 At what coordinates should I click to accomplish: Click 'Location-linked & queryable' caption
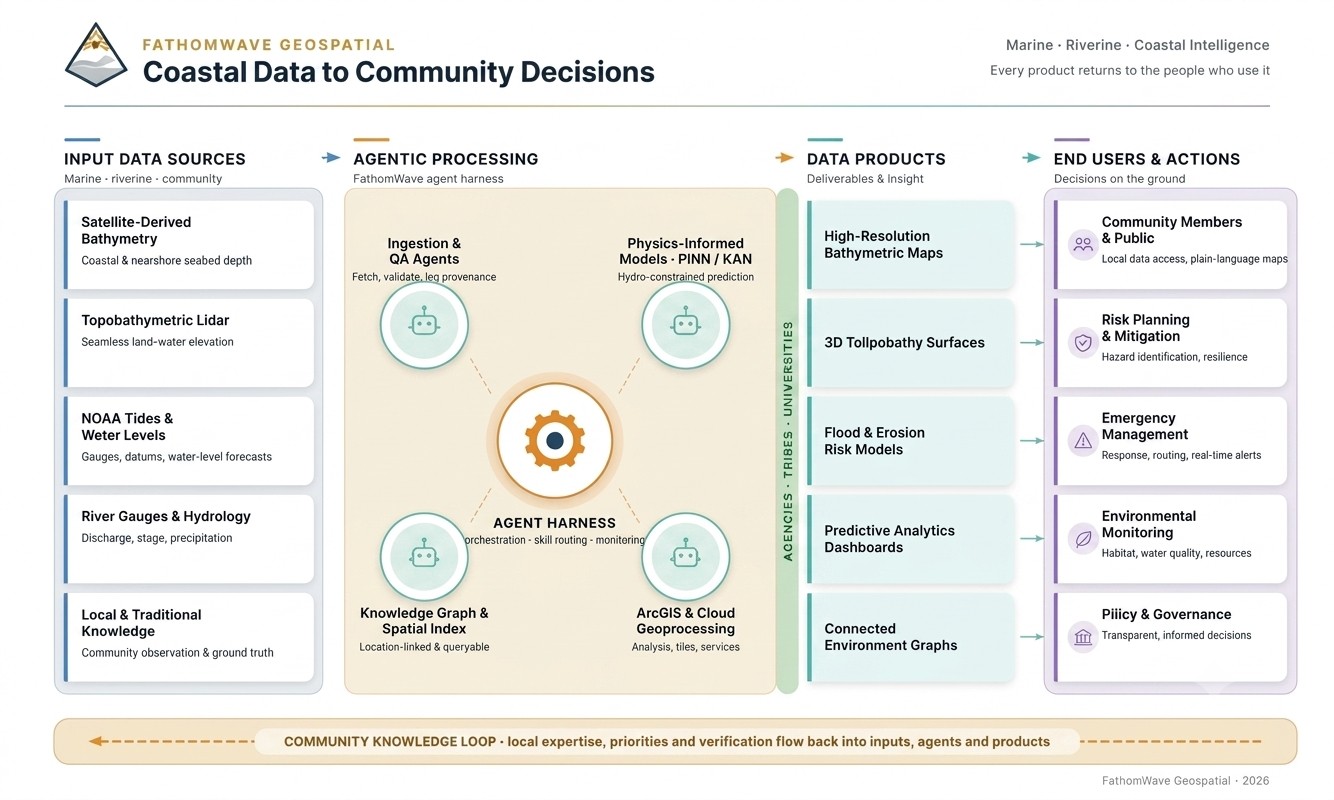point(424,647)
